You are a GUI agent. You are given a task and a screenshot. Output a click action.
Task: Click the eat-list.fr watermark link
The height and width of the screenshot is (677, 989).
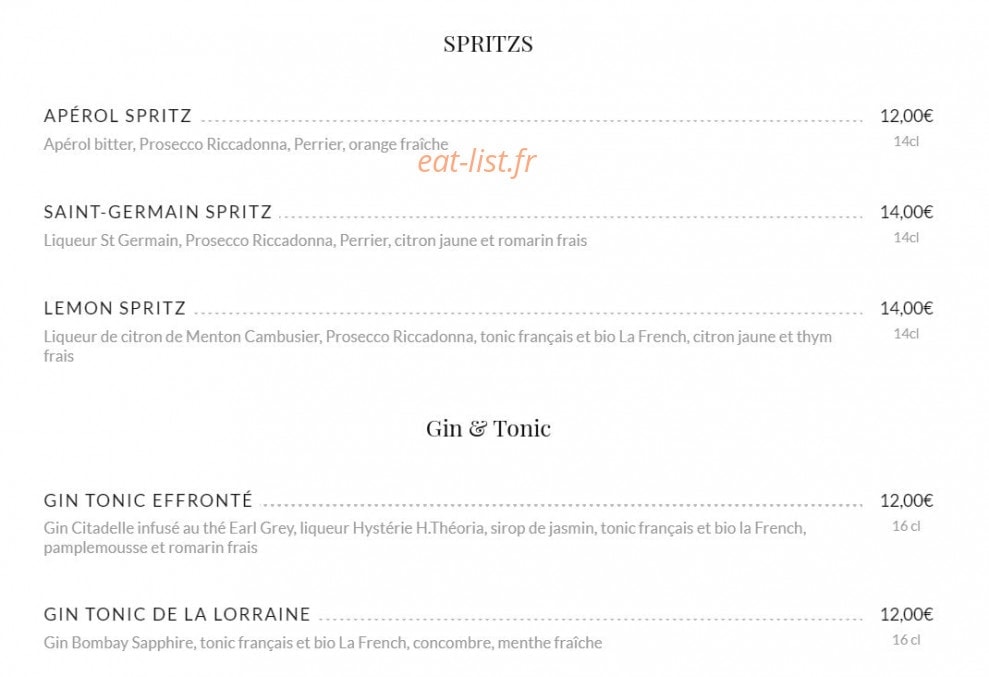(477, 162)
